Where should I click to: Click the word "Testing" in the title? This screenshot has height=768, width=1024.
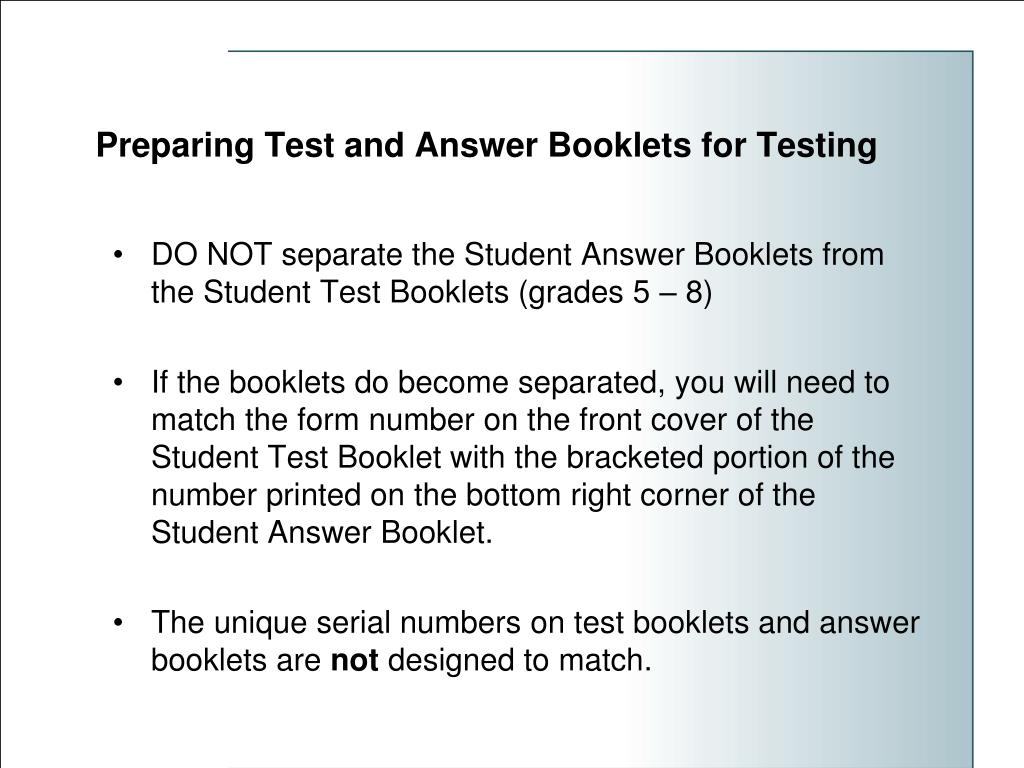(x=817, y=146)
